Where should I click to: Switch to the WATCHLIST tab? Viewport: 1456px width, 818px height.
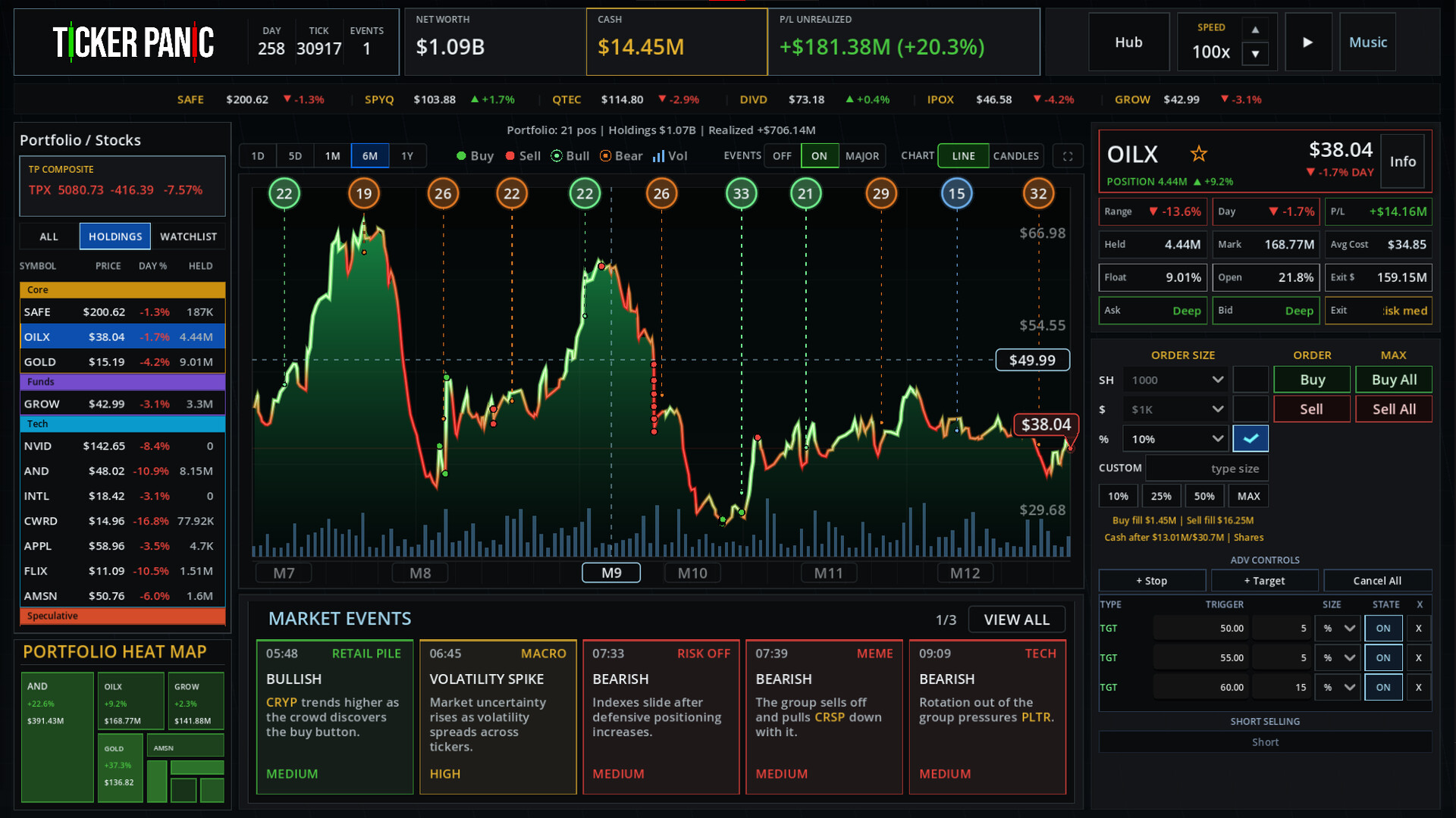click(x=188, y=237)
